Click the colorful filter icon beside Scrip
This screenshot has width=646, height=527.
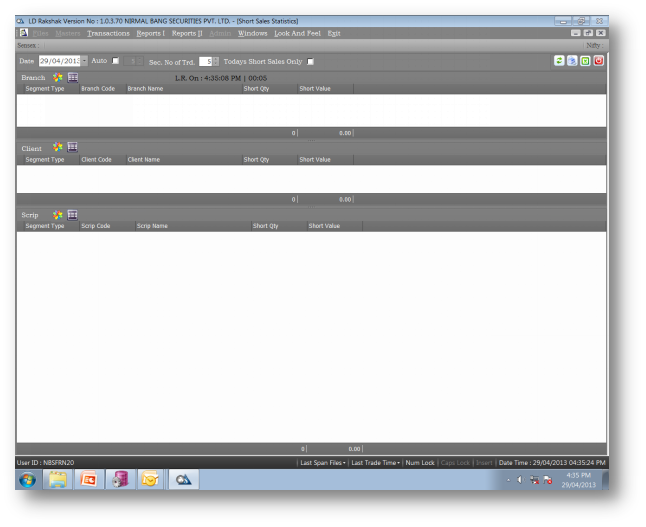pos(58,215)
